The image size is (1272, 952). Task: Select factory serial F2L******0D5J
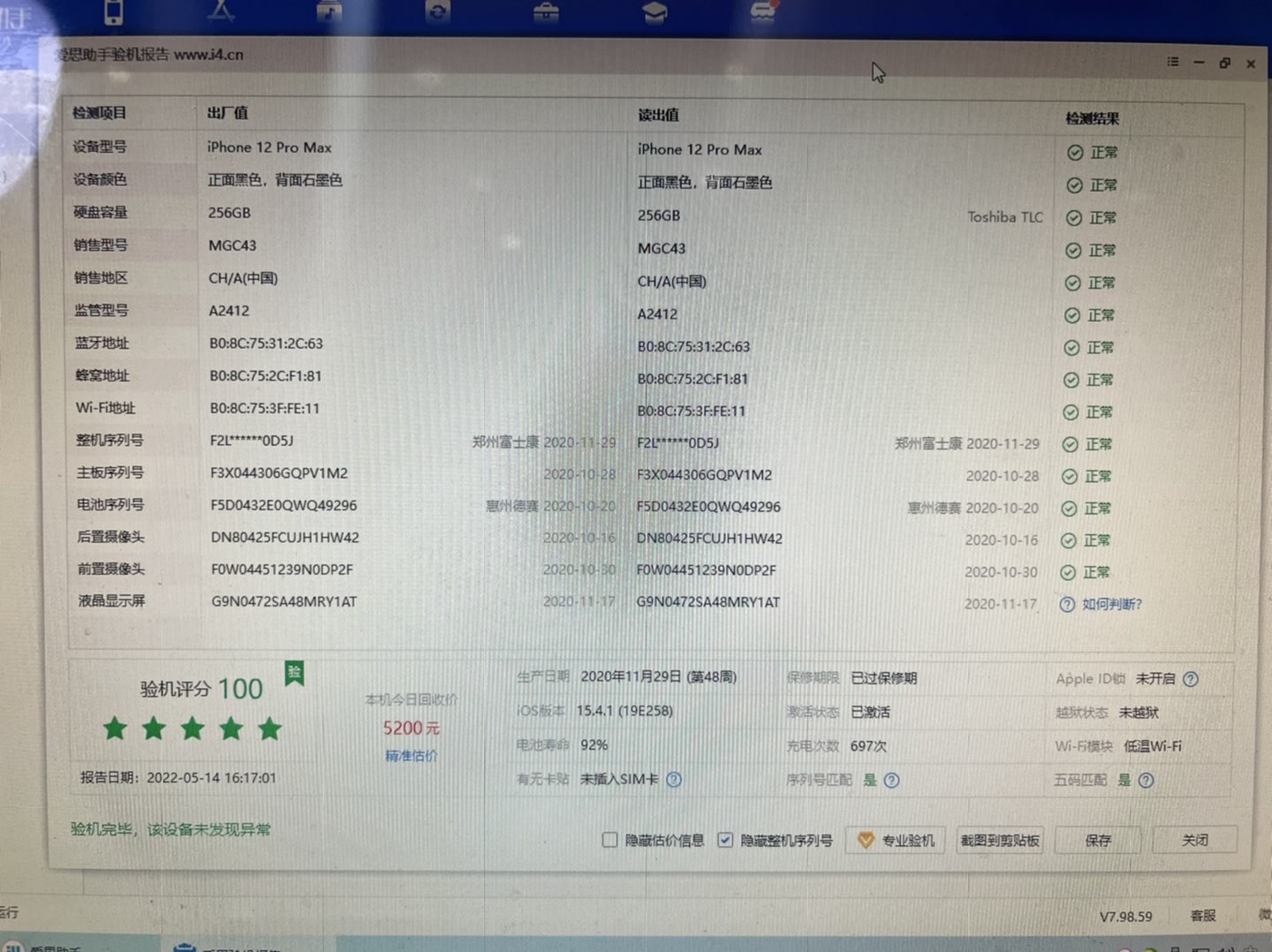tap(252, 441)
